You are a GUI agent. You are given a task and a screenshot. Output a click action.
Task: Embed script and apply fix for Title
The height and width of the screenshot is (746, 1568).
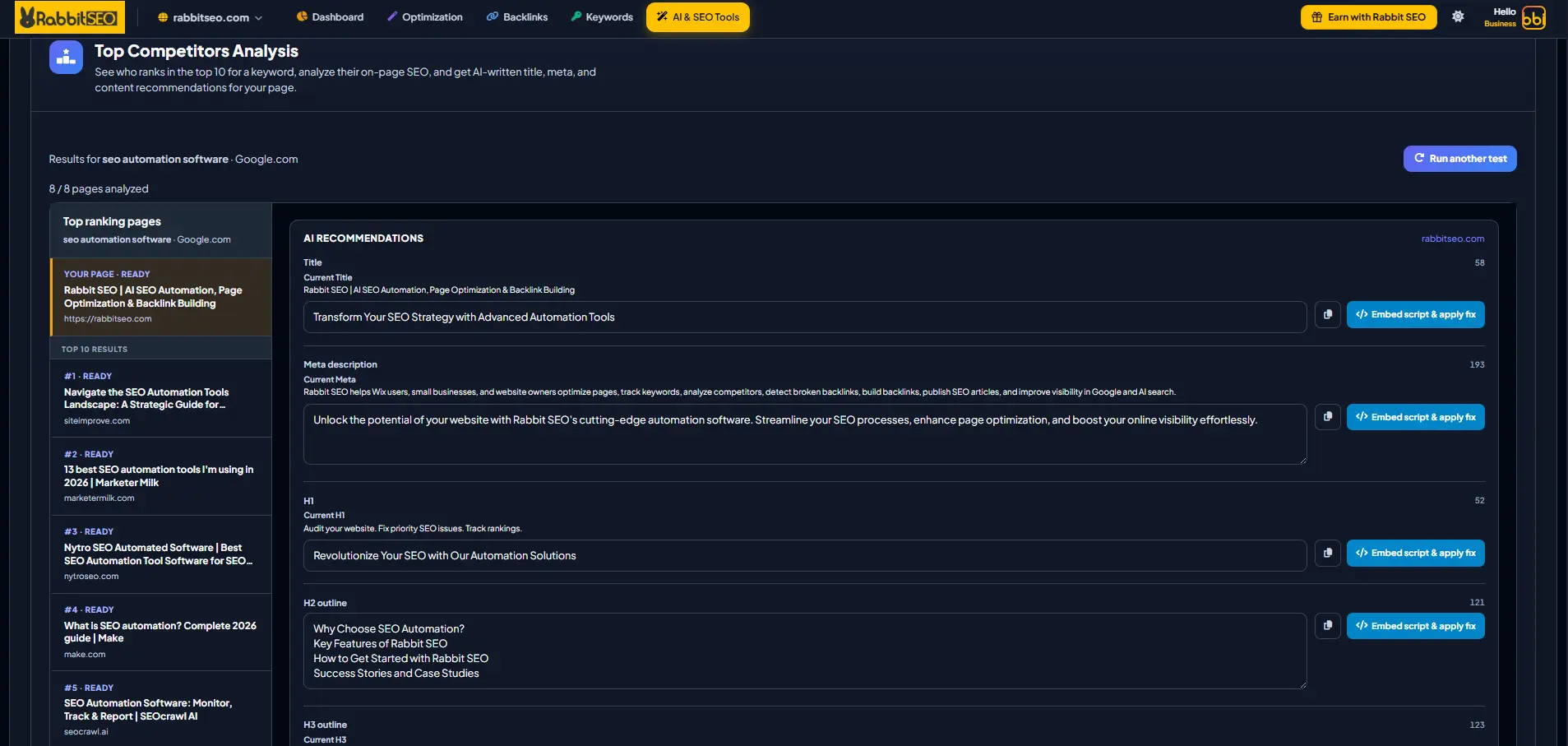point(1415,314)
